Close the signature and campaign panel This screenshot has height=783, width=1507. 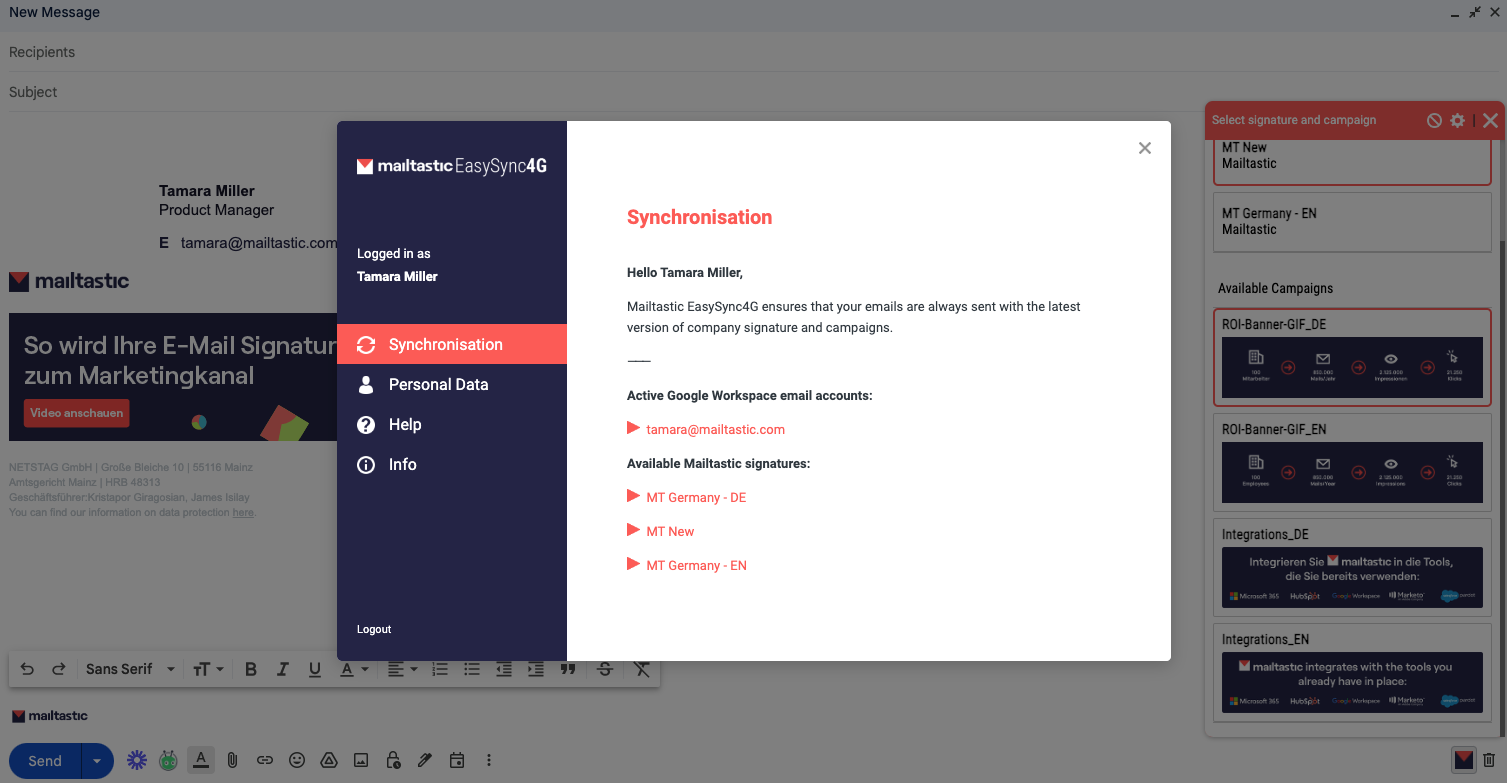[1490, 120]
